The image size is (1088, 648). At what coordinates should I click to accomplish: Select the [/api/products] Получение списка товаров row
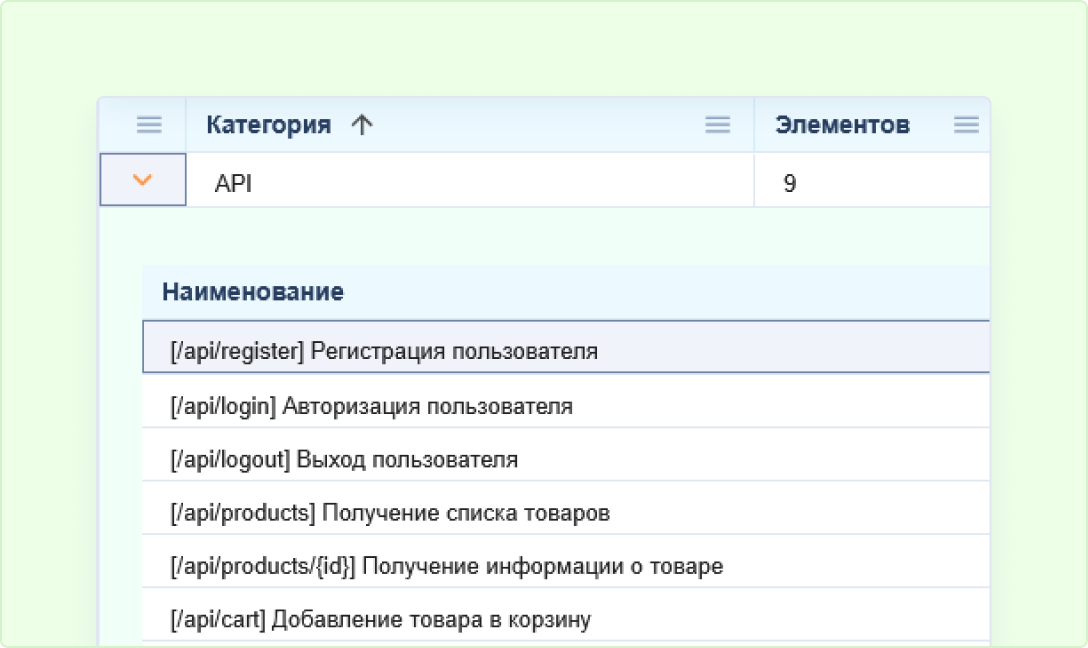(x=390, y=514)
